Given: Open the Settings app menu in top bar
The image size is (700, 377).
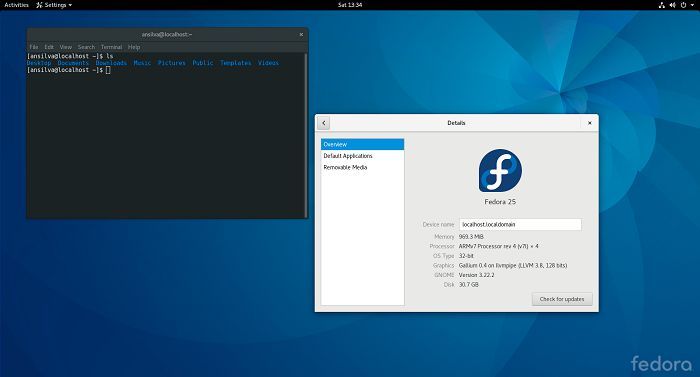Looking at the screenshot, I should pos(54,5).
